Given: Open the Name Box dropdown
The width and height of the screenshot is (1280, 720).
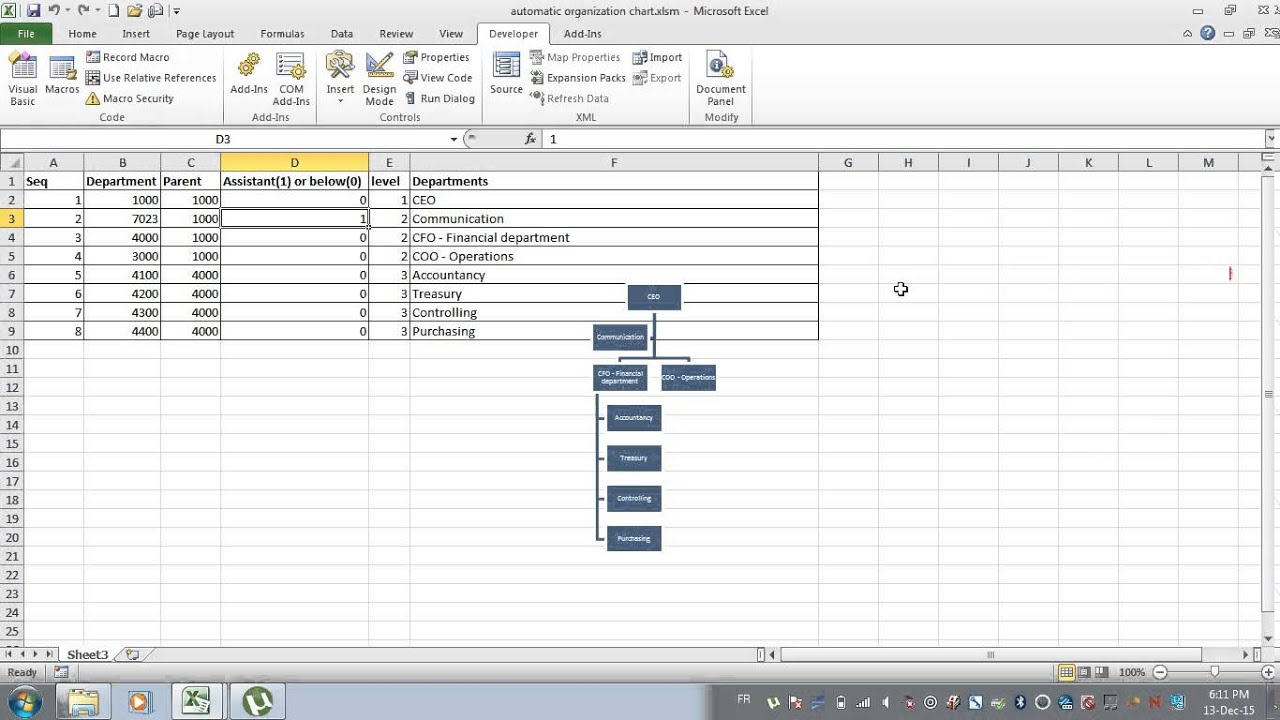Looking at the screenshot, I should tap(453, 139).
